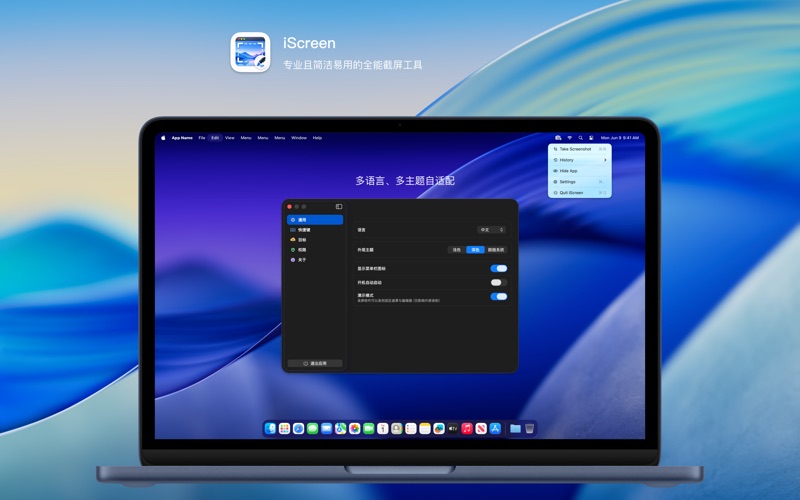800x500 pixels.
Task: Open Reminders from the Dock
Action: (411, 429)
